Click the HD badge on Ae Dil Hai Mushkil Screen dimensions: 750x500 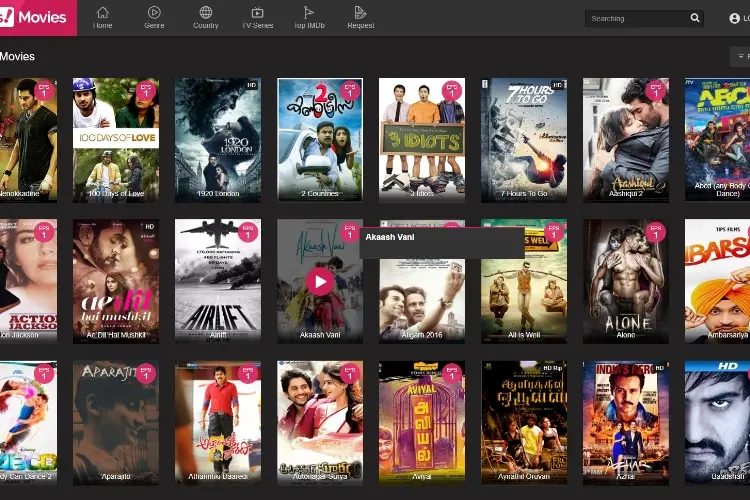click(x=150, y=226)
